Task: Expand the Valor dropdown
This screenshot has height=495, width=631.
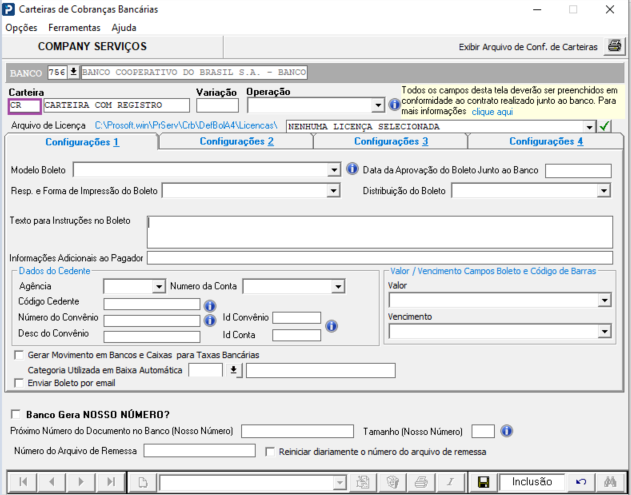Action: 604,300
